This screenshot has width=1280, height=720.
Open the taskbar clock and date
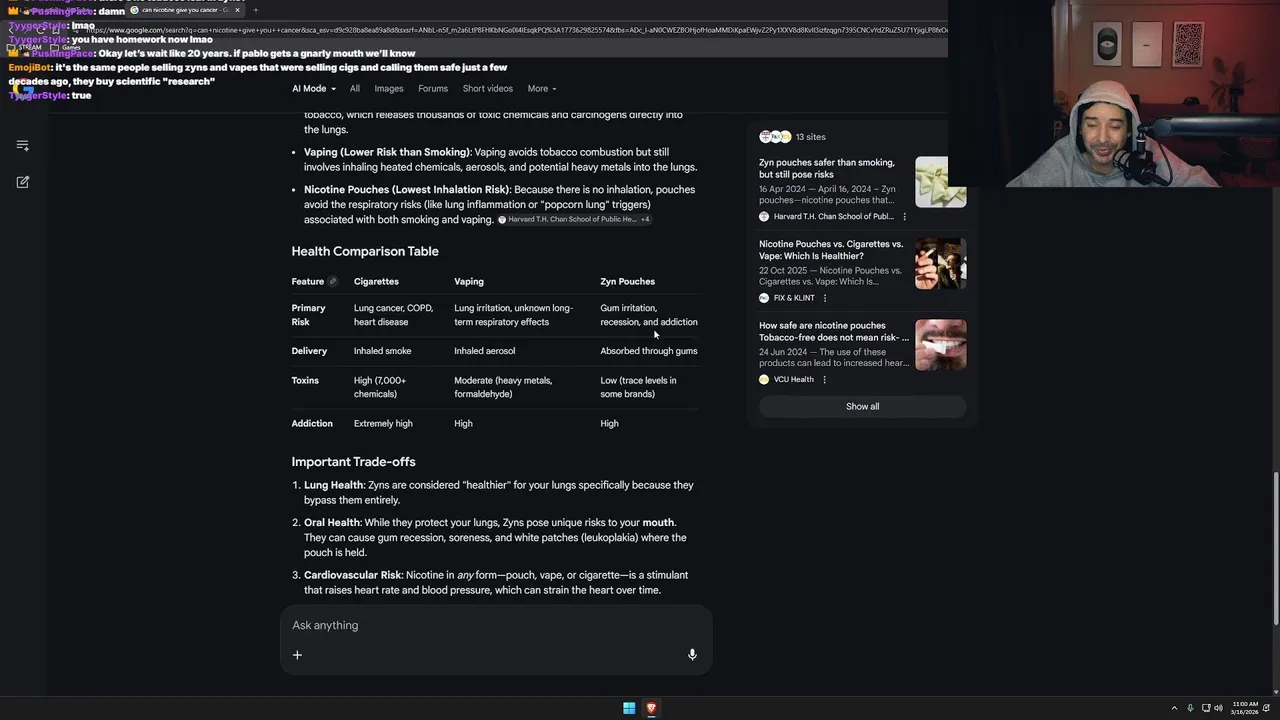tap(1246, 708)
